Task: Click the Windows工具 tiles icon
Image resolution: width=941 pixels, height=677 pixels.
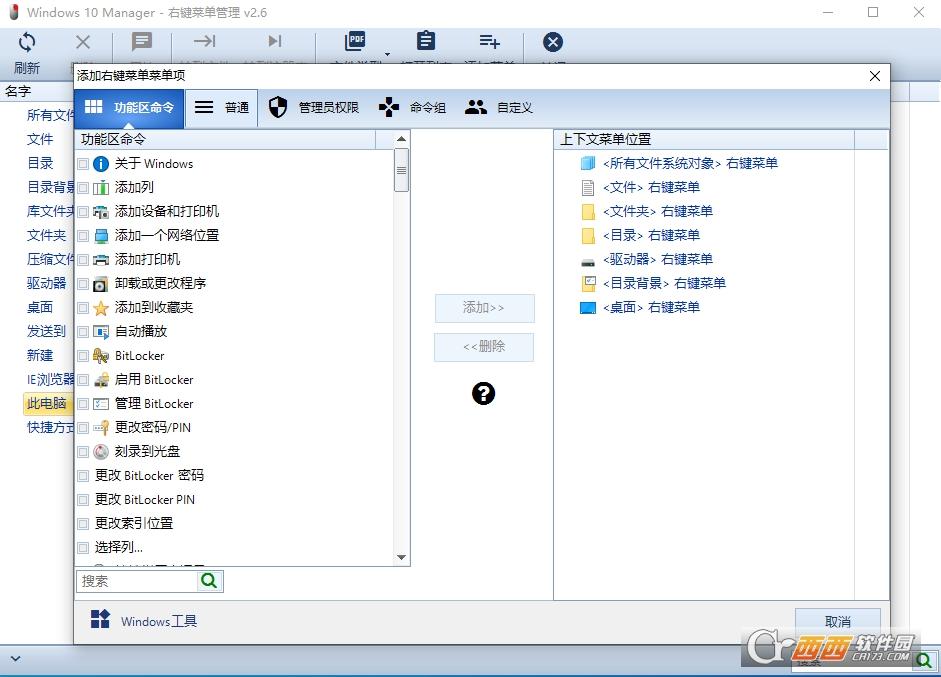Action: pyautogui.click(x=100, y=619)
